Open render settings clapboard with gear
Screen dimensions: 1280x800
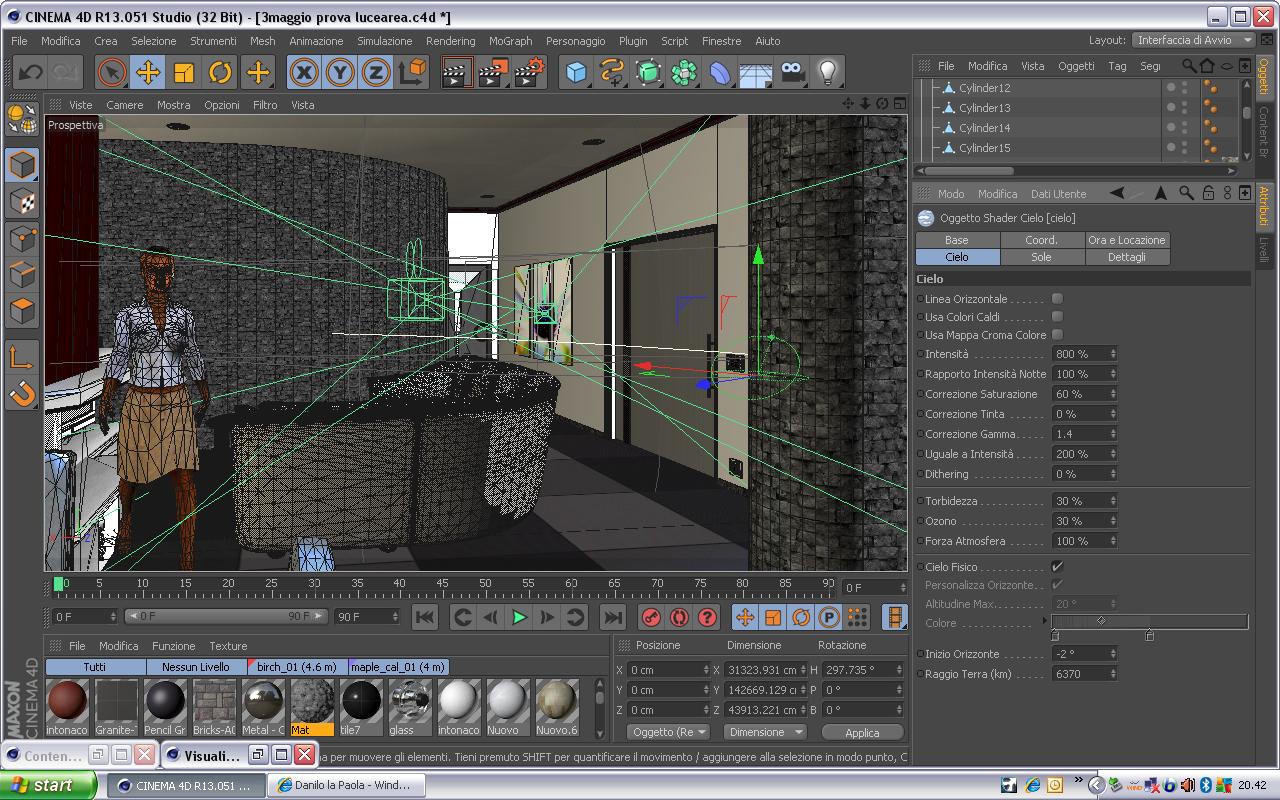pos(529,72)
